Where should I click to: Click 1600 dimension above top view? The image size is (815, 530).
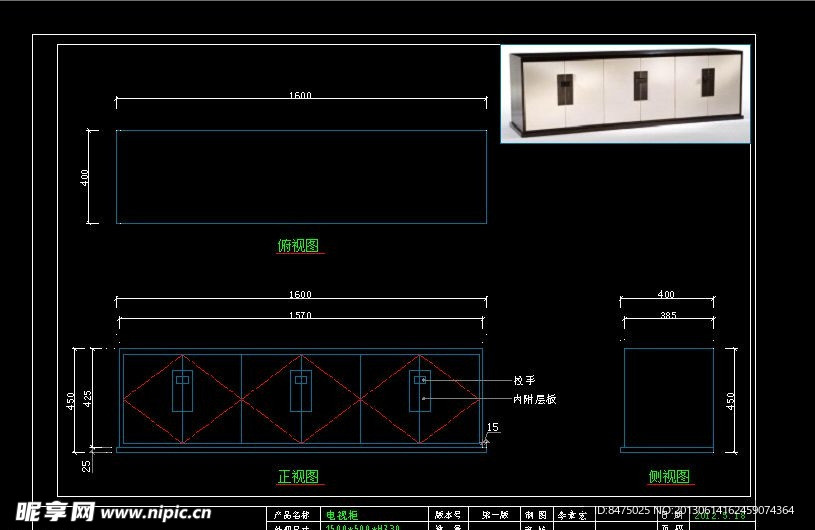(300, 95)
